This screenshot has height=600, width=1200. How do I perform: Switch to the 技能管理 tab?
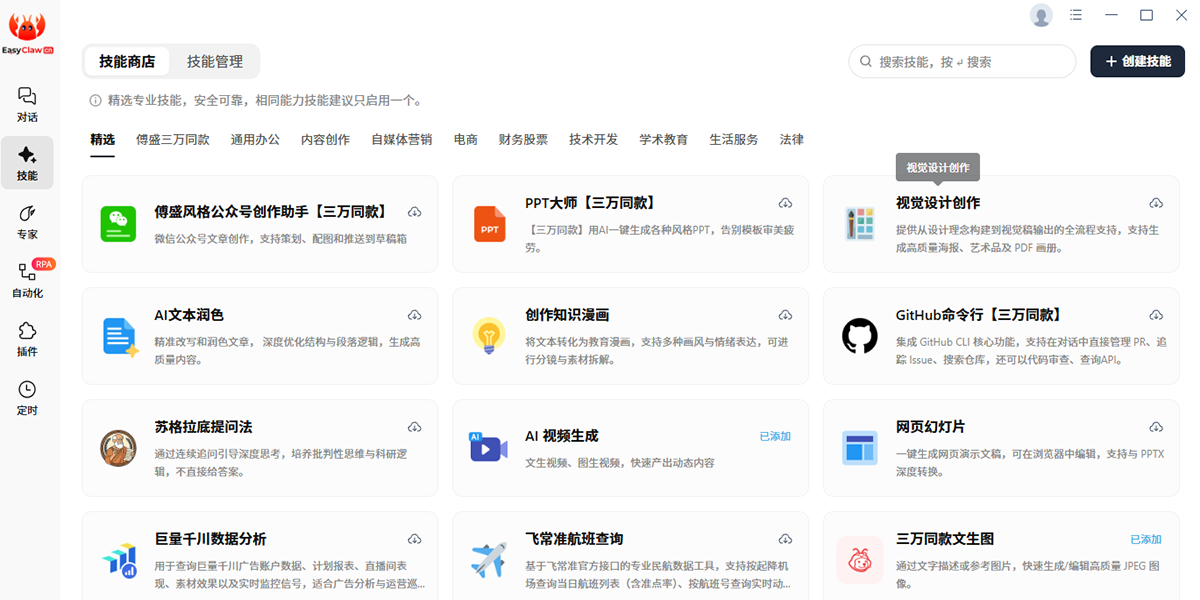[x=215, y=61]
